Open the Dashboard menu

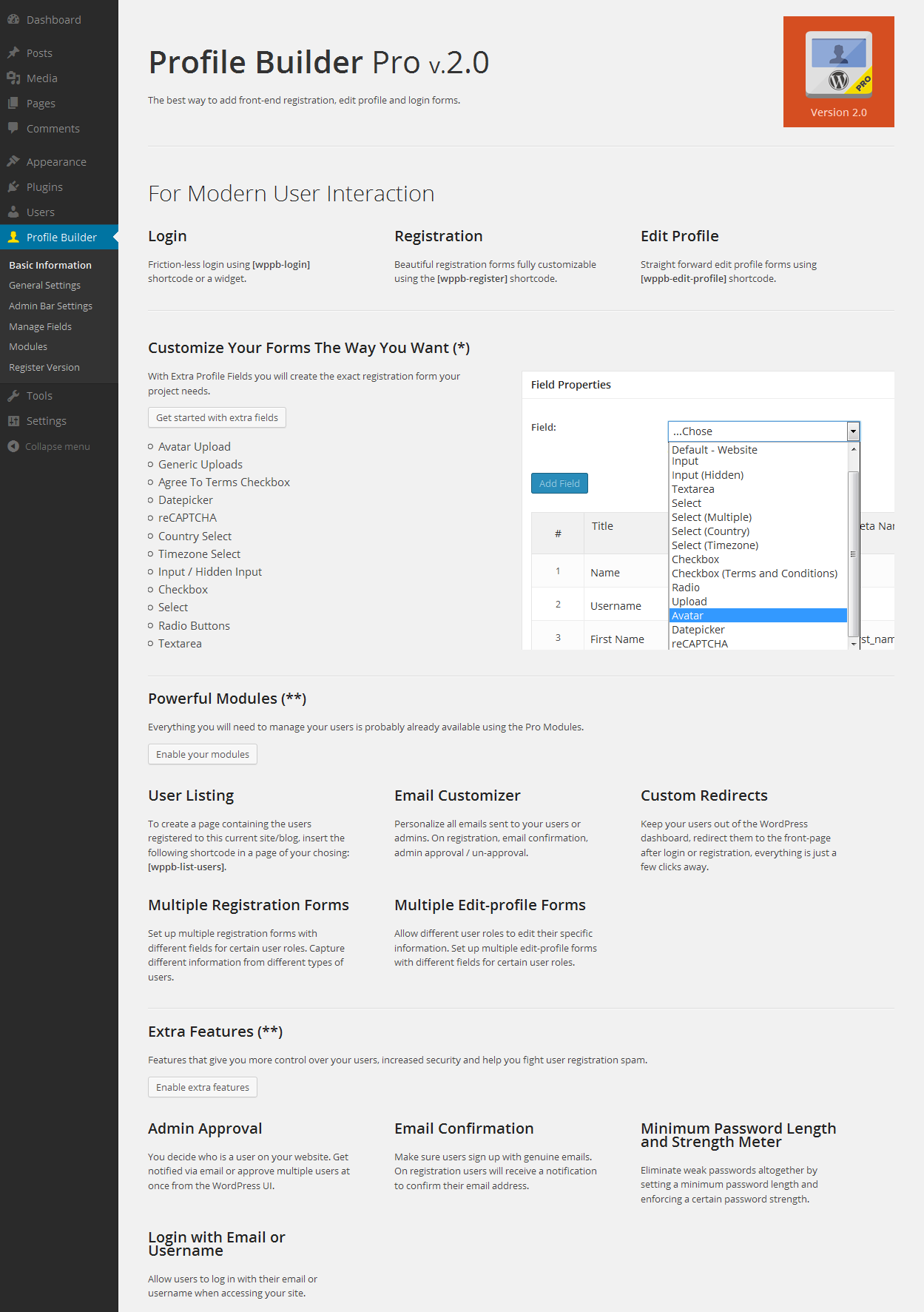(59, 19)
